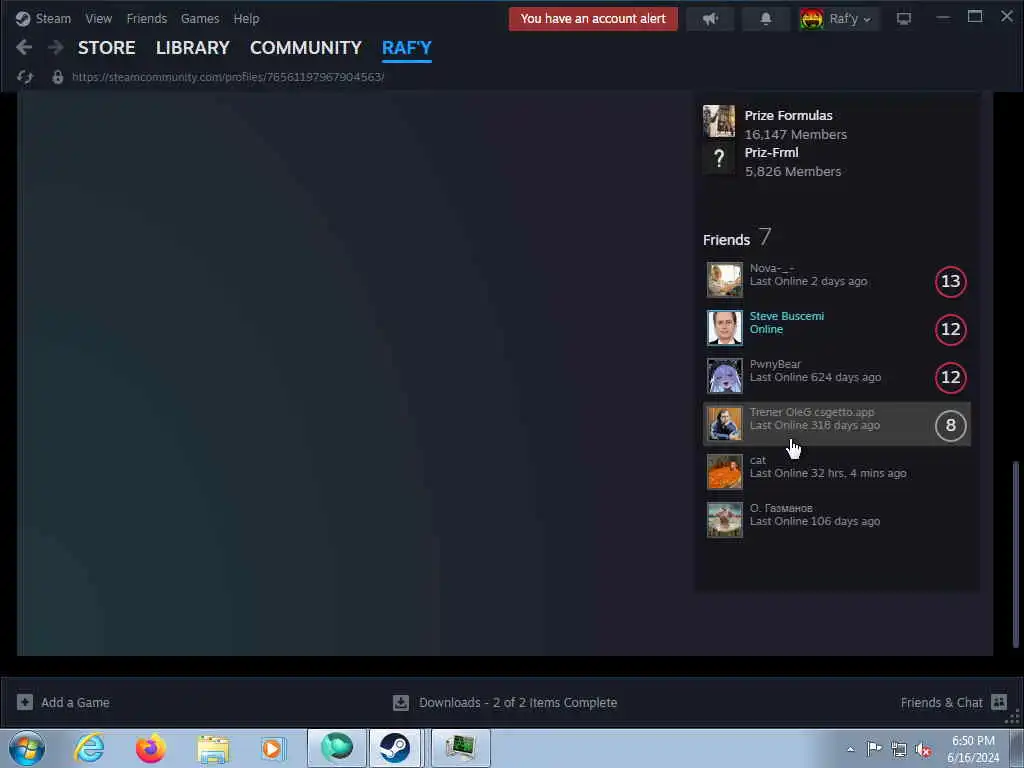This screenshot has width=1024, height=768.
Task: Click the account alert red banner
Action: 593,18
